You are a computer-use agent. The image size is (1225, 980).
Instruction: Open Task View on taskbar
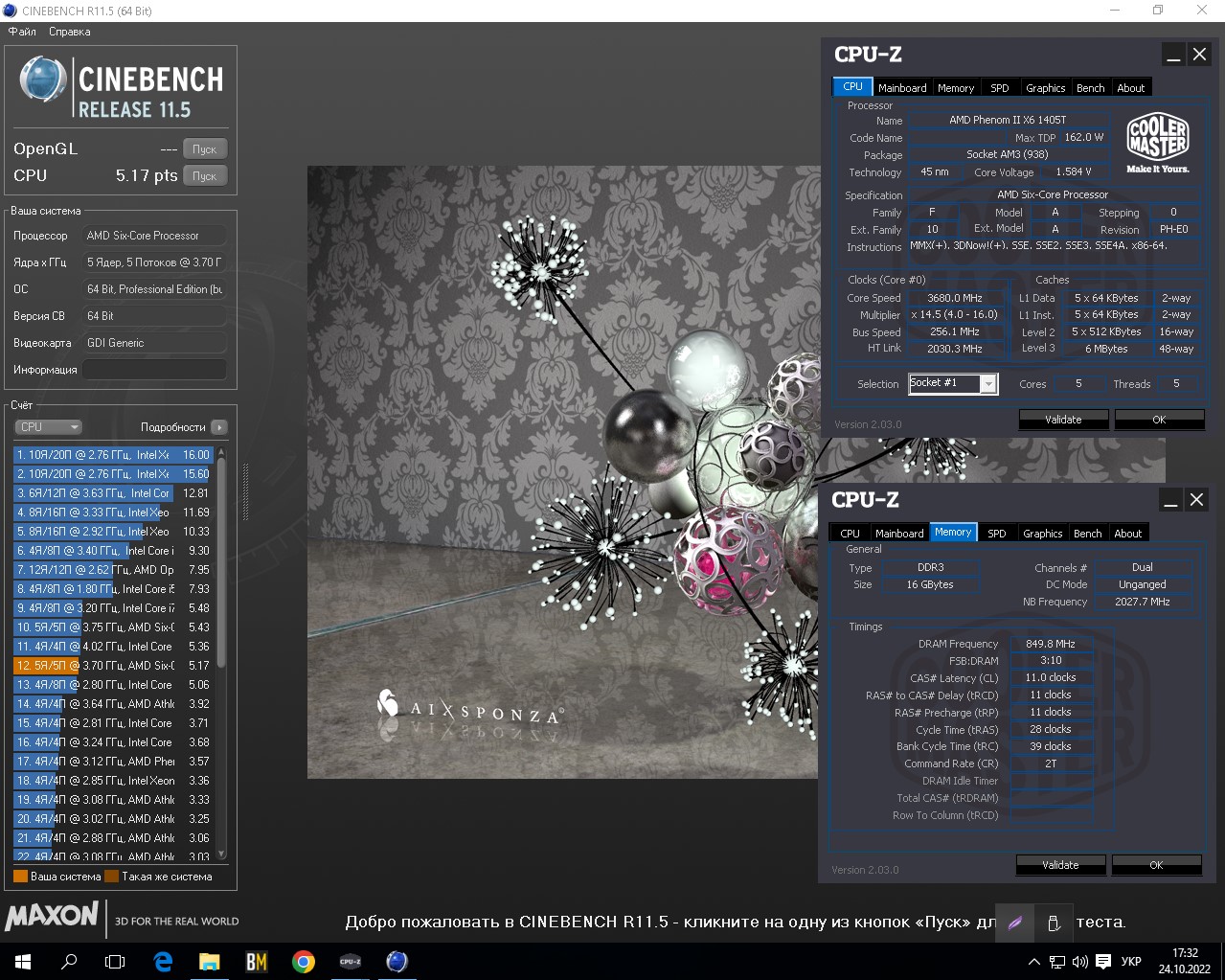pos(115,961)
